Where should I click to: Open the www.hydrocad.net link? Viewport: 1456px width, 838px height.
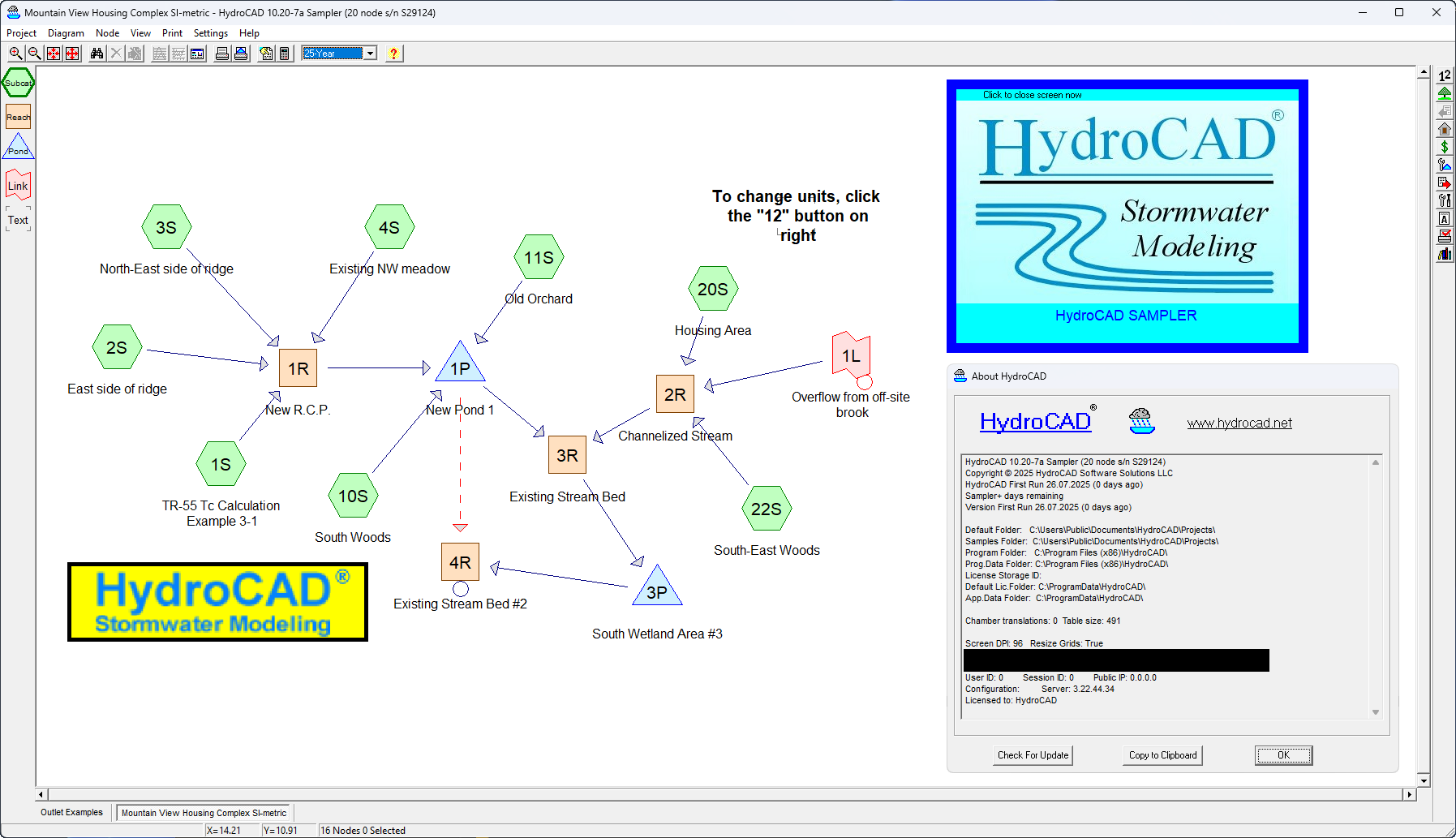click(x=1239, y=422)
